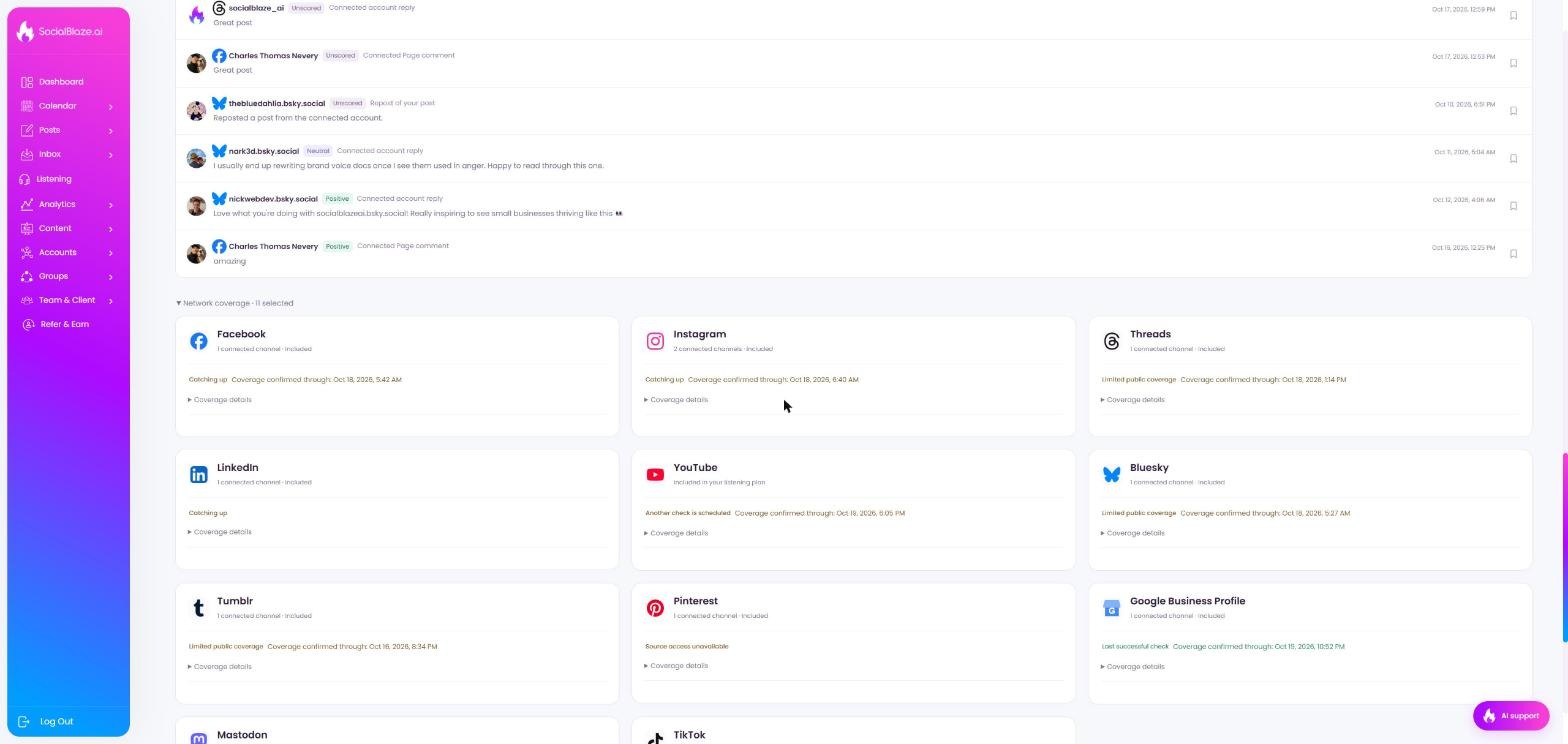Click the SocialBlaze.ai flame logo

pos(26,32)
